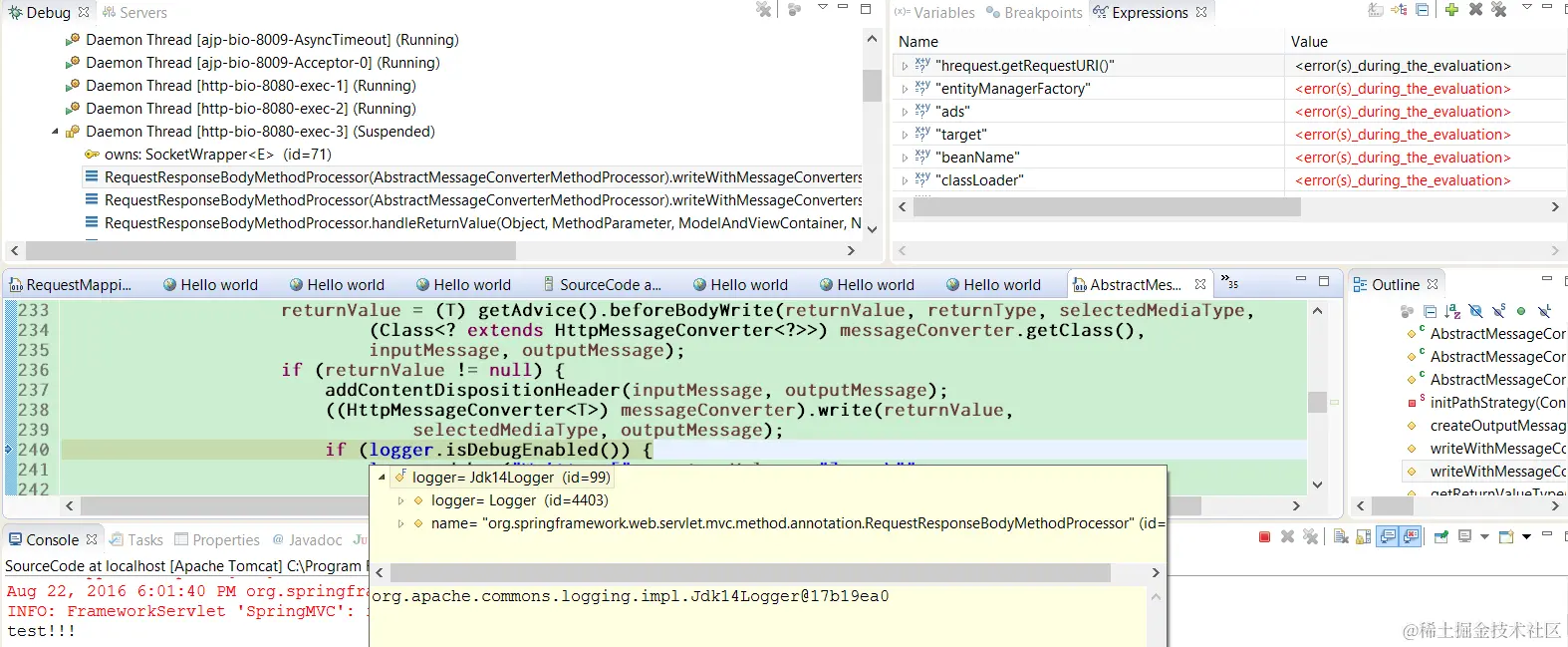Toggle Hide Non-Public Members green dot
The width and height of the screenshot is (1568, 647).
[x=1521, y=311]
